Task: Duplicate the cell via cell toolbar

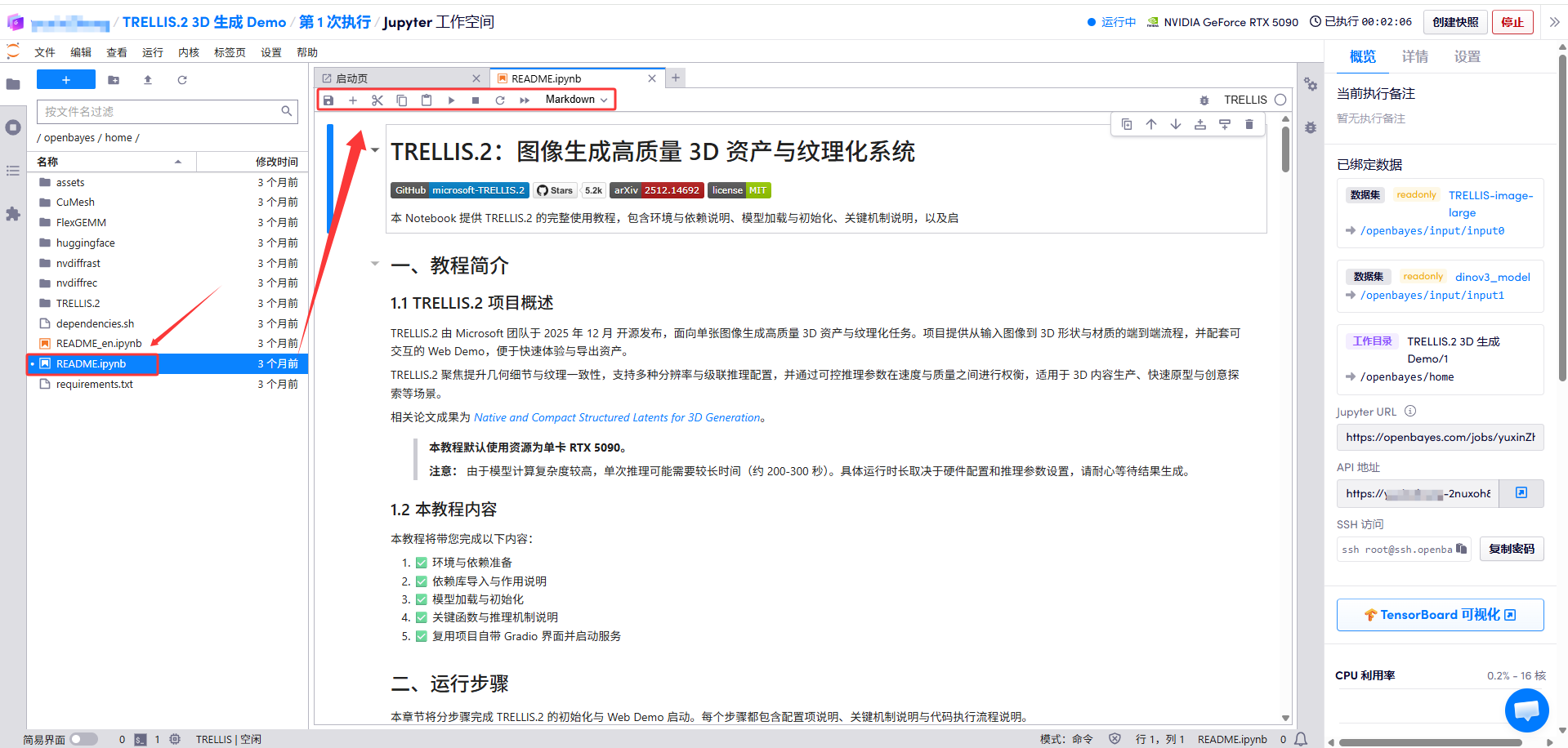Action: 1127,124
